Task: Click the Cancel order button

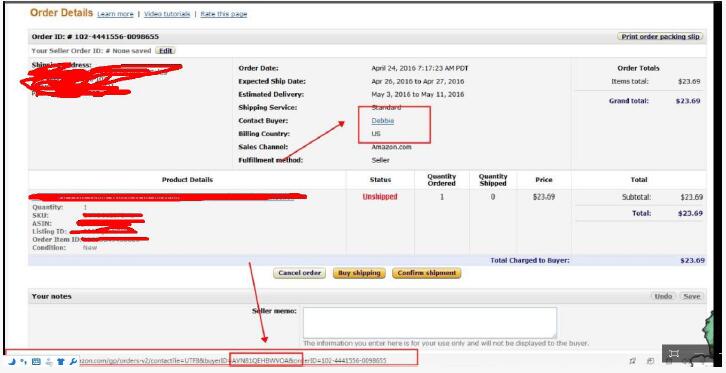Action: click(300, 273)
